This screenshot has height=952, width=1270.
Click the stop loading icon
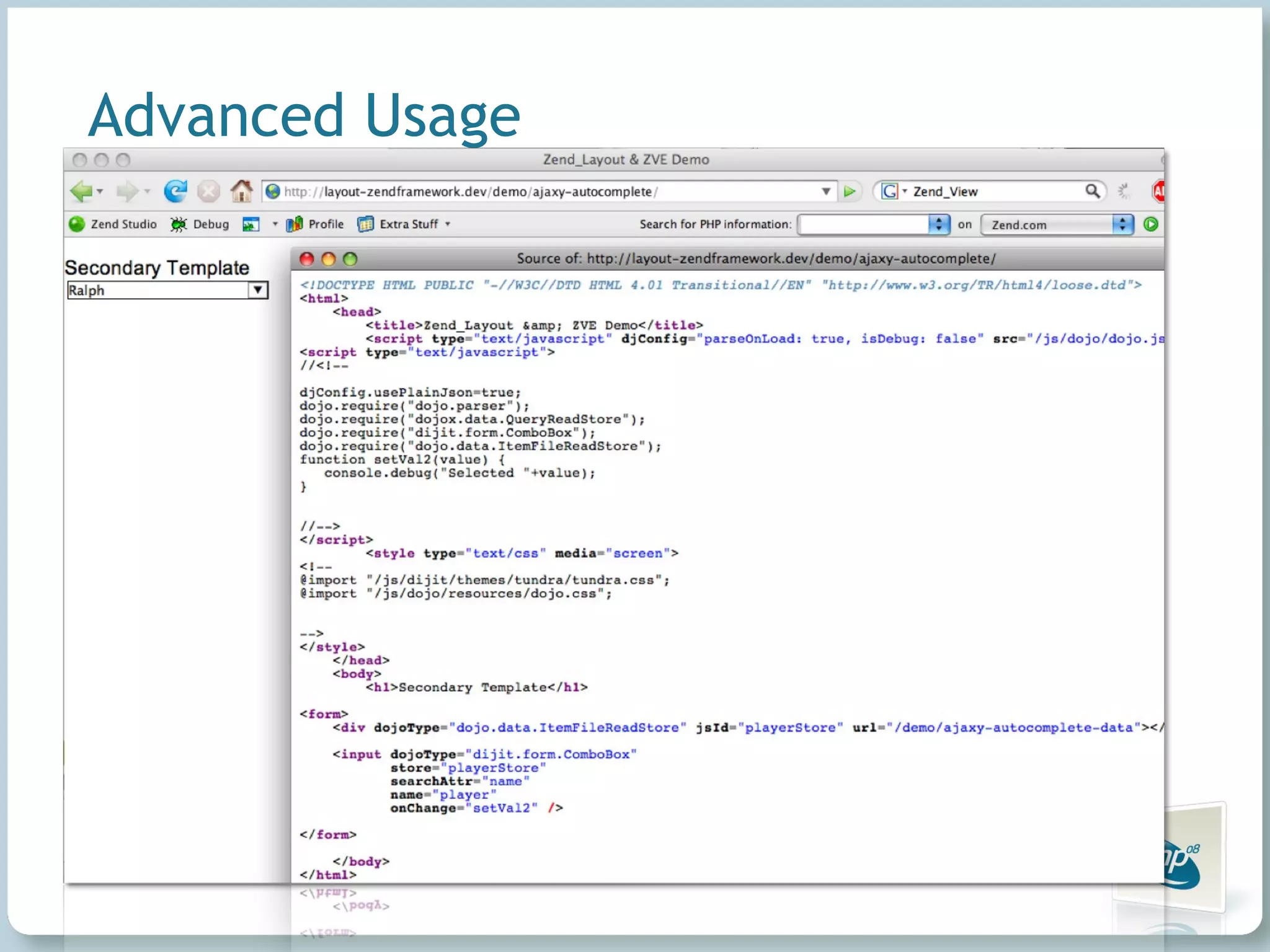click(208, 191)
